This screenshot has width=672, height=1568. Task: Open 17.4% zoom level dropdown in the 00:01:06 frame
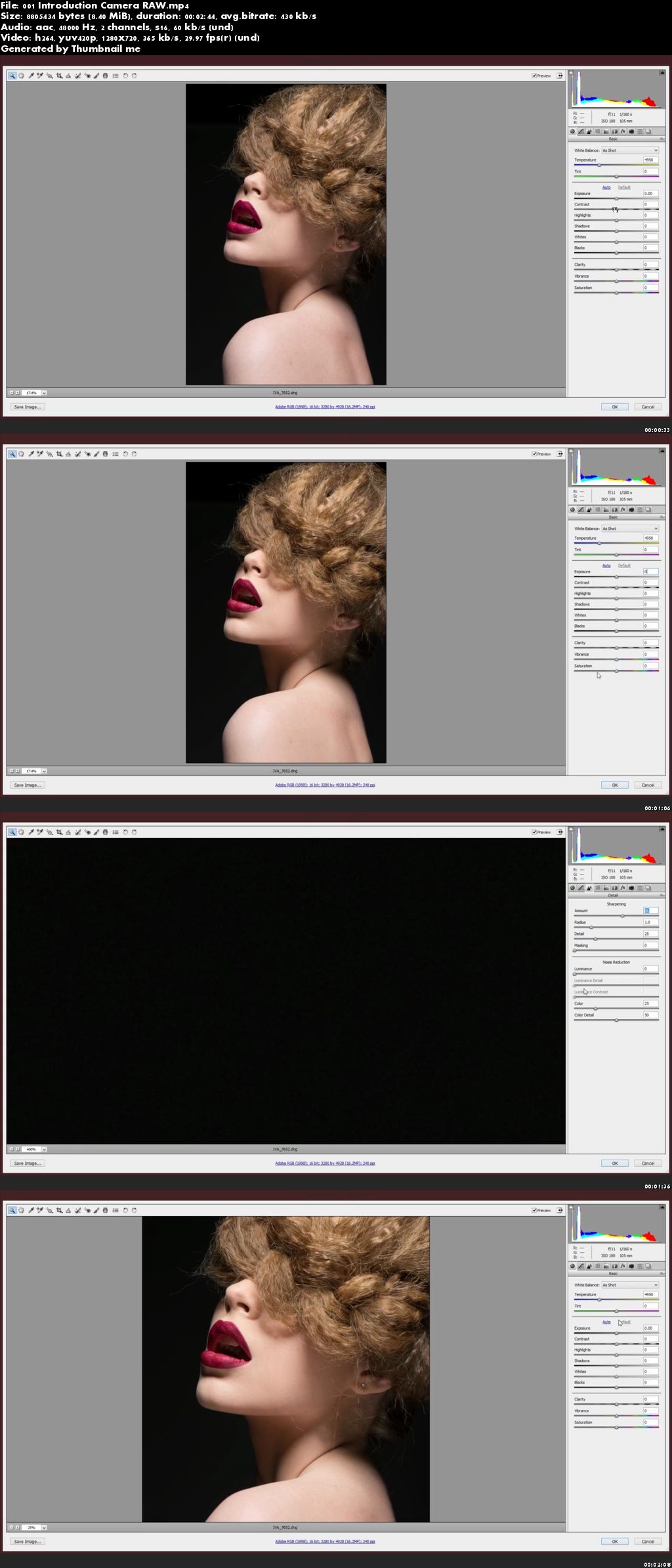point(44,771)
